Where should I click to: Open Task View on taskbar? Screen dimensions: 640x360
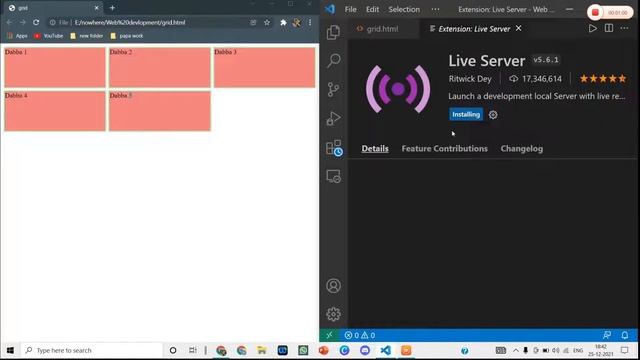pyautogui.click(x=193, y=350)
